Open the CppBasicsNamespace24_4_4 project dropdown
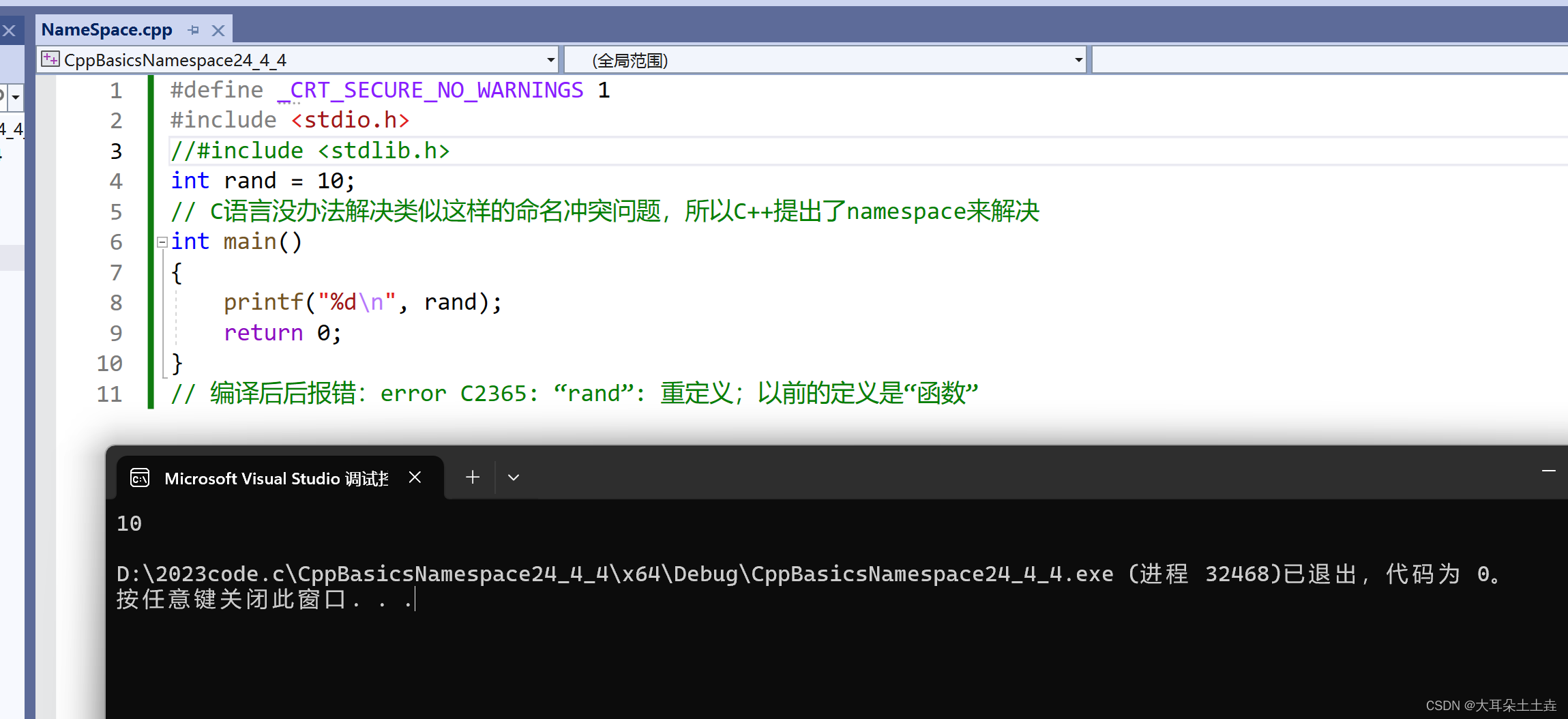 click(x=550, y=60)
